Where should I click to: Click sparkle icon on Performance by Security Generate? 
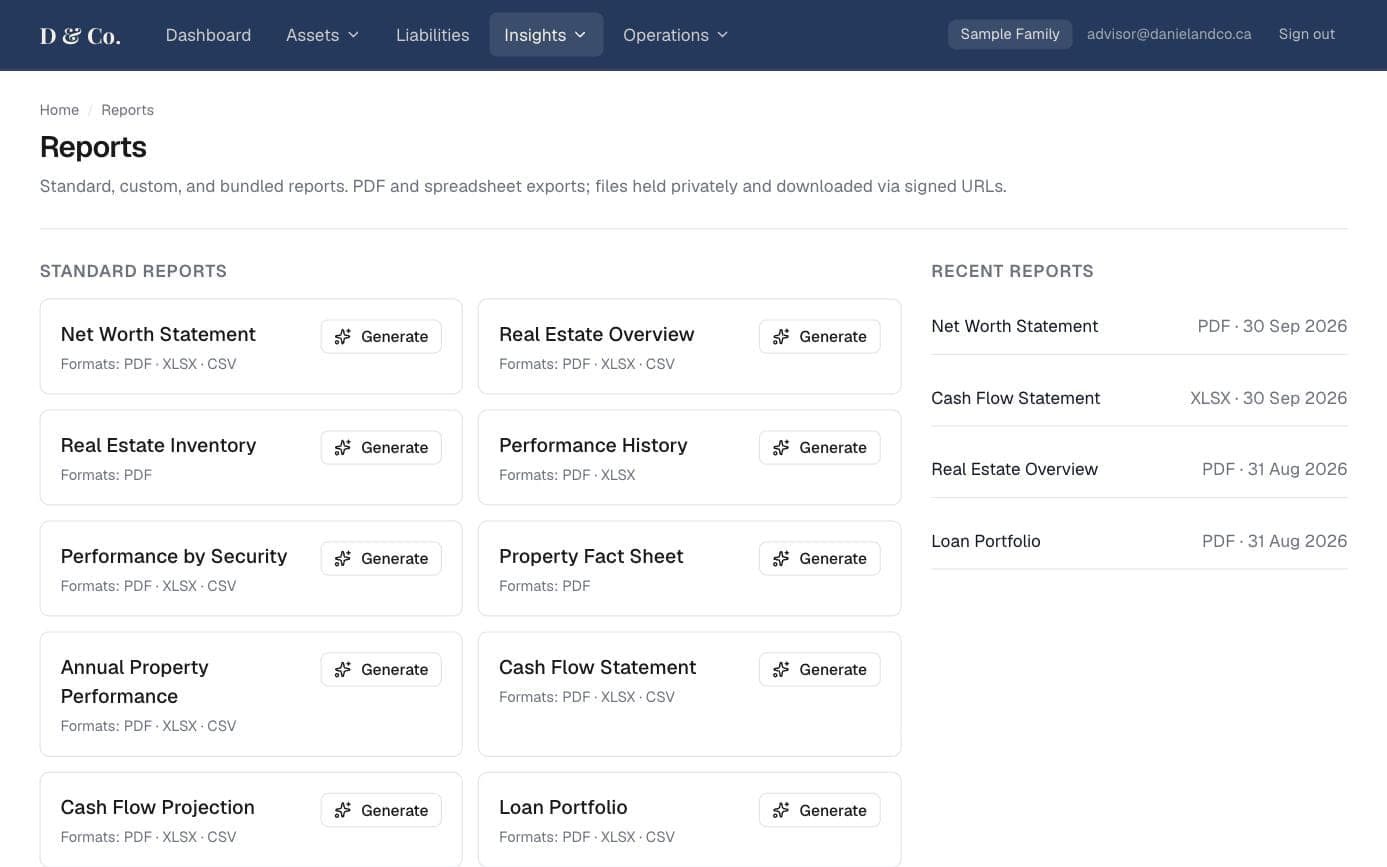(343, 559)
